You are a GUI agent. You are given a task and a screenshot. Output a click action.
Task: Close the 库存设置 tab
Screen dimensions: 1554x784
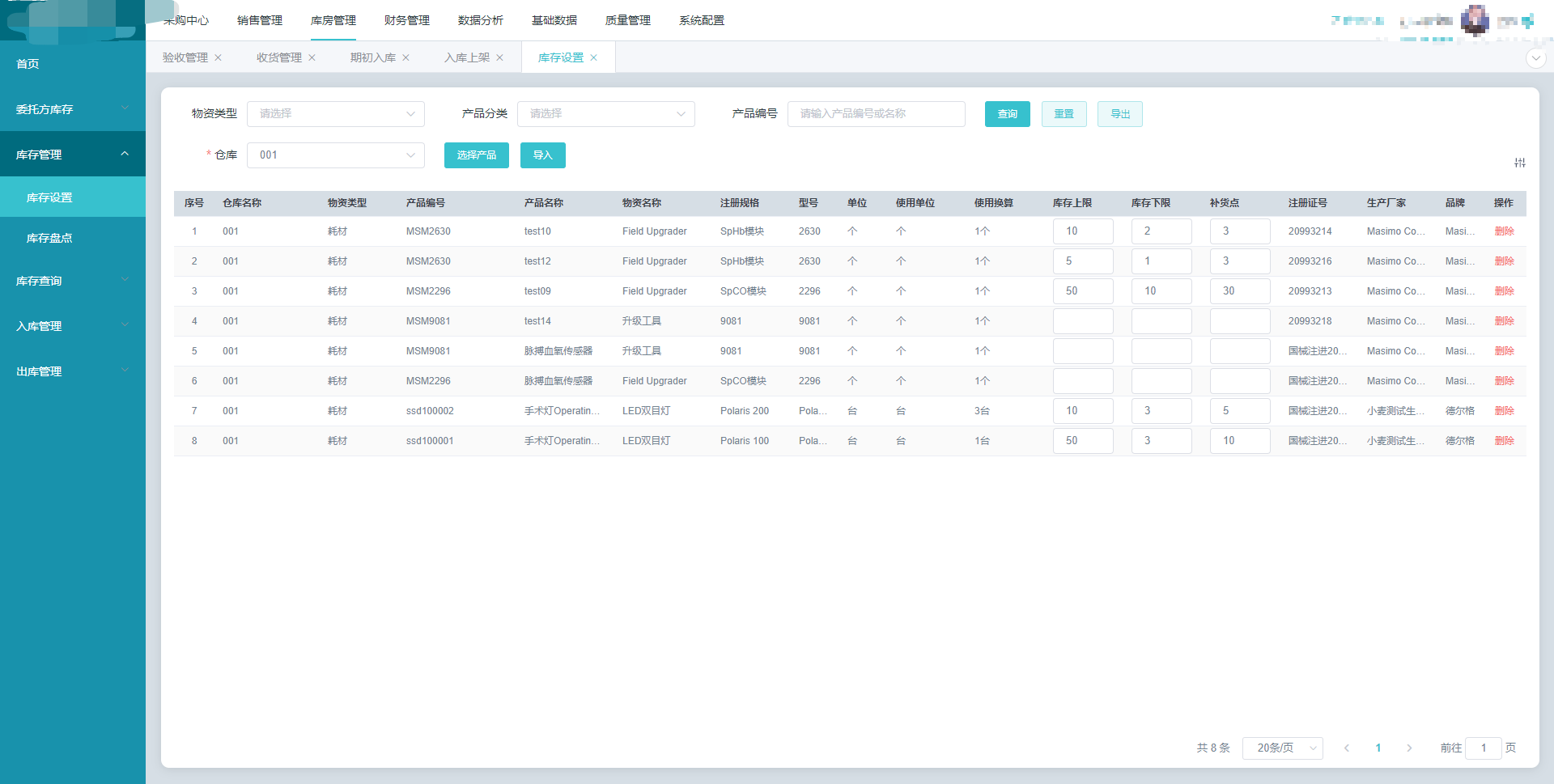(593, 58)
